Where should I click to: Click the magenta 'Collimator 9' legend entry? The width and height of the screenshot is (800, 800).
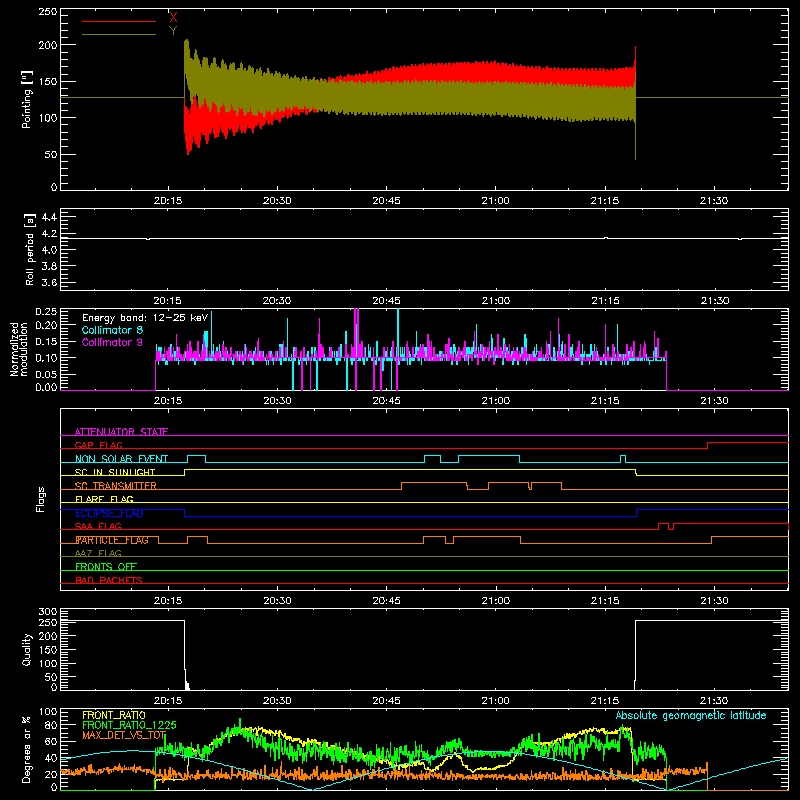pos(112,342)
